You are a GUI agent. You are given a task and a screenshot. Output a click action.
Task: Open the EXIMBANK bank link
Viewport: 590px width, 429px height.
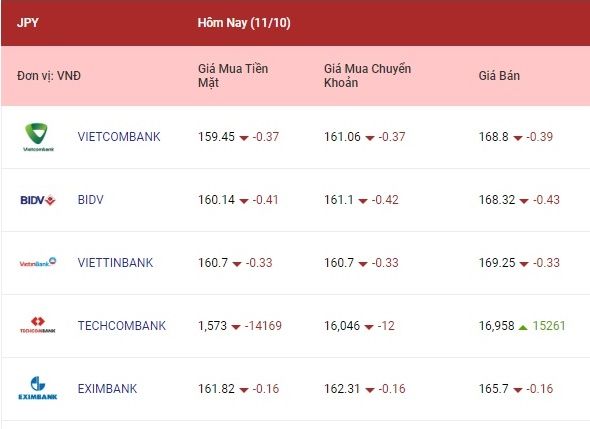(x=107, y=388)
